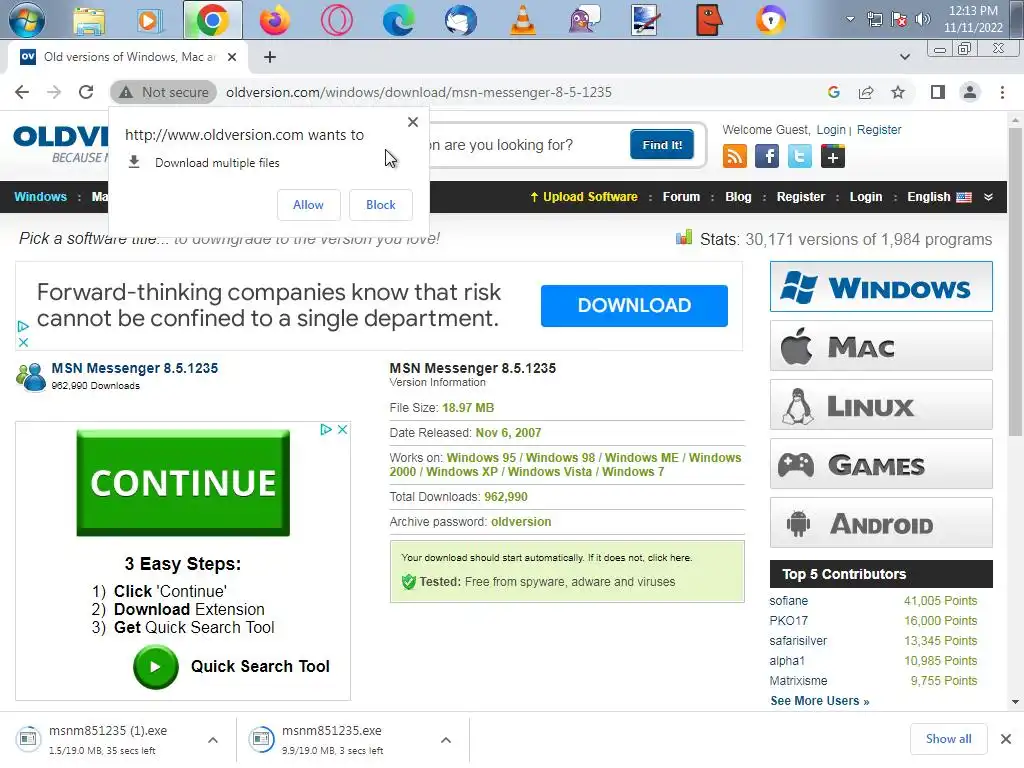Click the address bar URL

[x=419, y=92]
